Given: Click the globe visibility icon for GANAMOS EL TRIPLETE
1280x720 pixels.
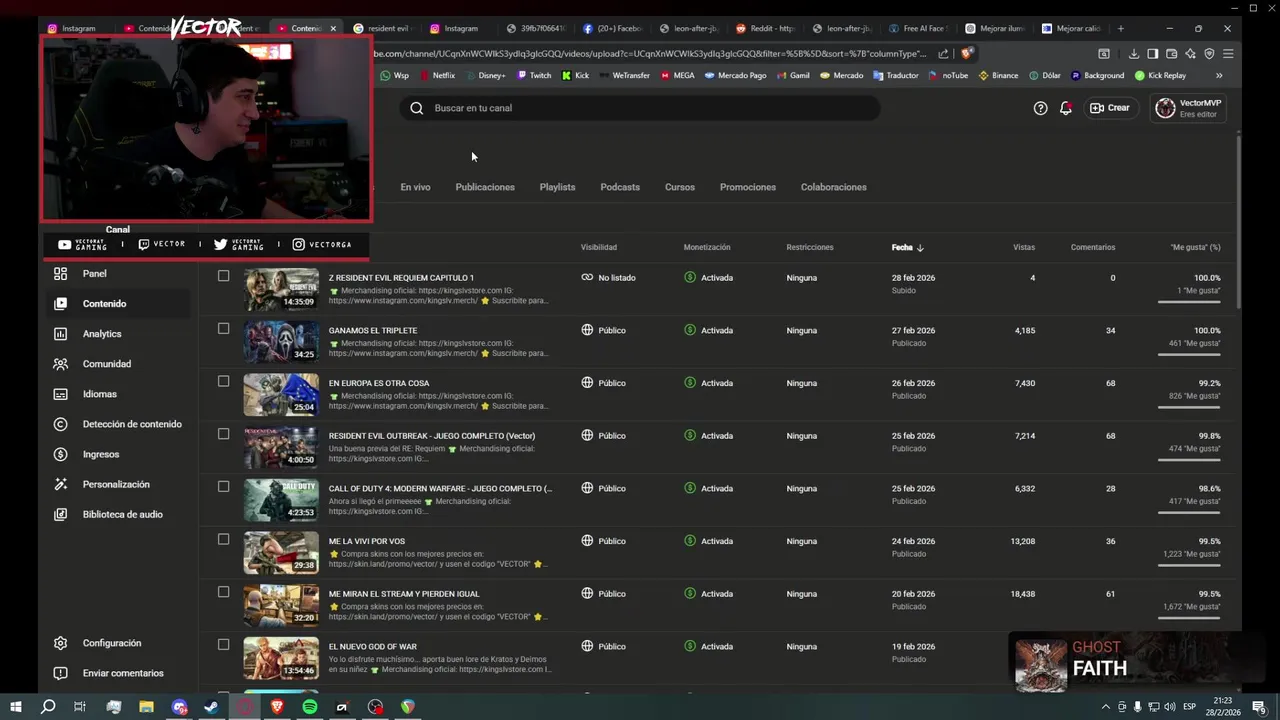Looking at the screenshot, I should (587, 330).
